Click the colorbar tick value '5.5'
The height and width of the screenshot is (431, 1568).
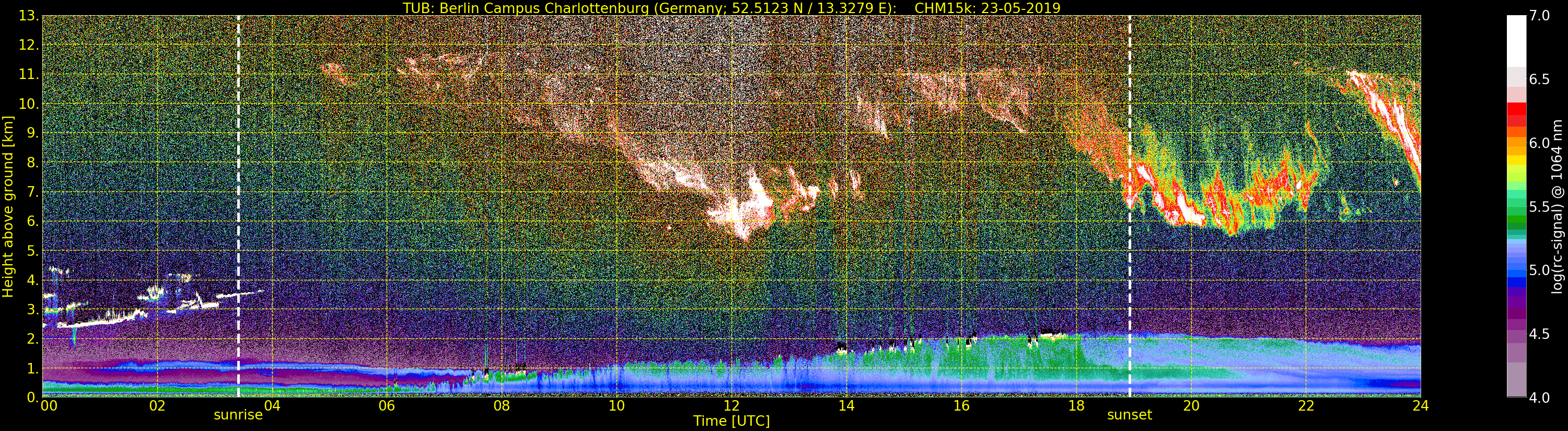1540,207
